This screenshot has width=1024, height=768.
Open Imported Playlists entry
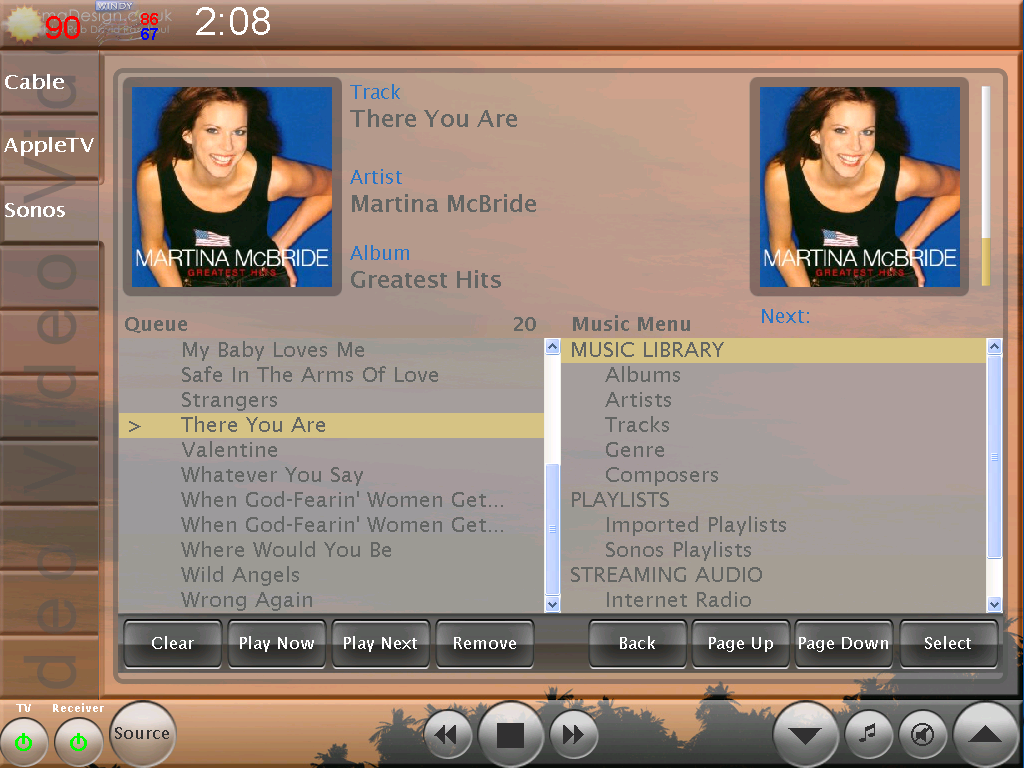[773, 524]
